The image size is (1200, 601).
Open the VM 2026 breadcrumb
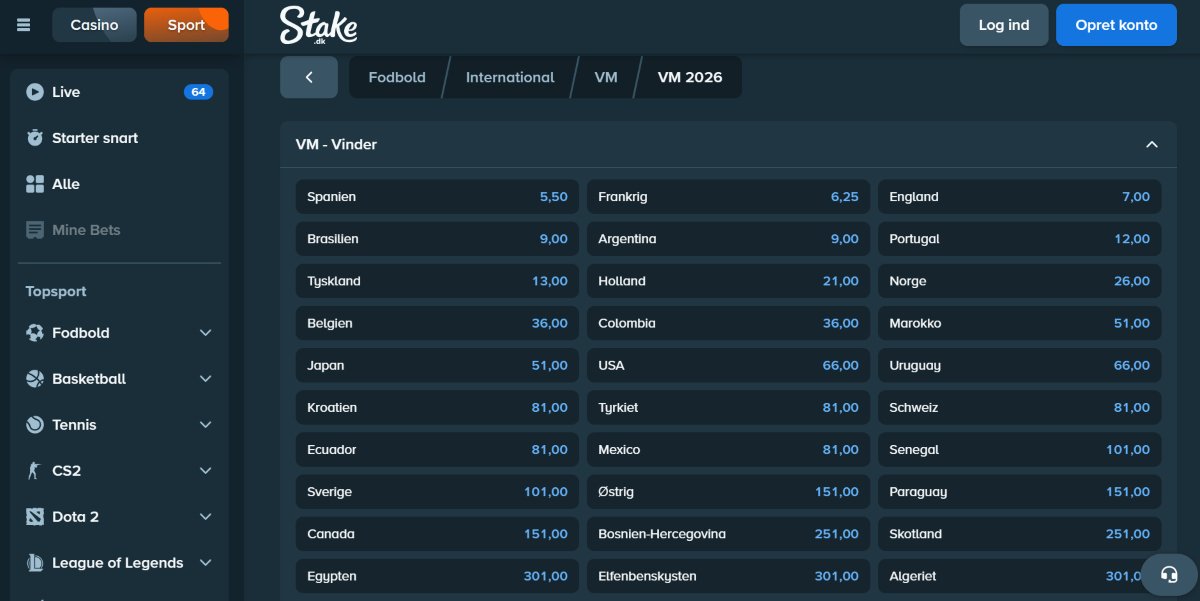(690, 77)
